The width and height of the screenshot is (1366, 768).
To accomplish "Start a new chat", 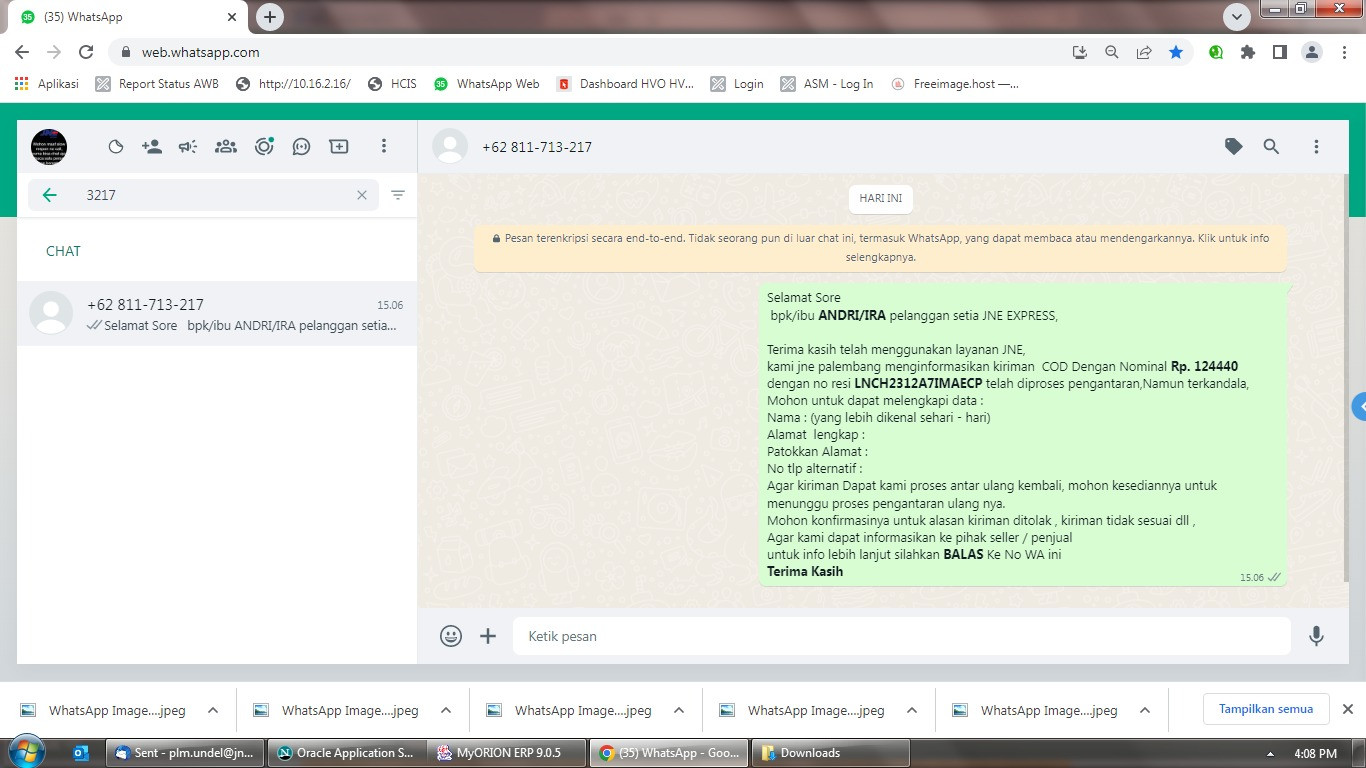I will click(x=339, y=147).
